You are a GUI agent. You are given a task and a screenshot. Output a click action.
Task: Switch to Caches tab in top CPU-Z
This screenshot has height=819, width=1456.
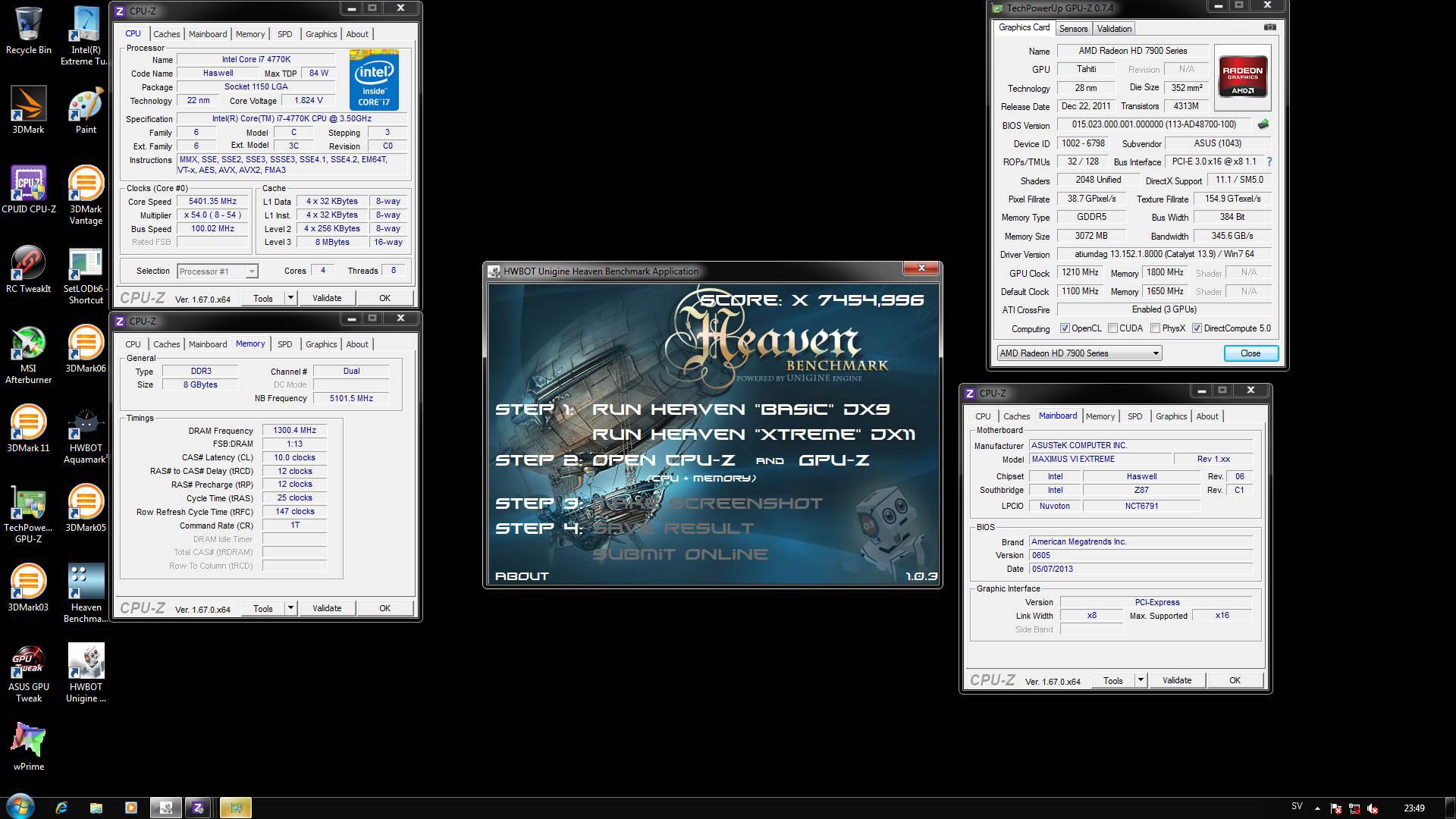[x=167, y=34]
